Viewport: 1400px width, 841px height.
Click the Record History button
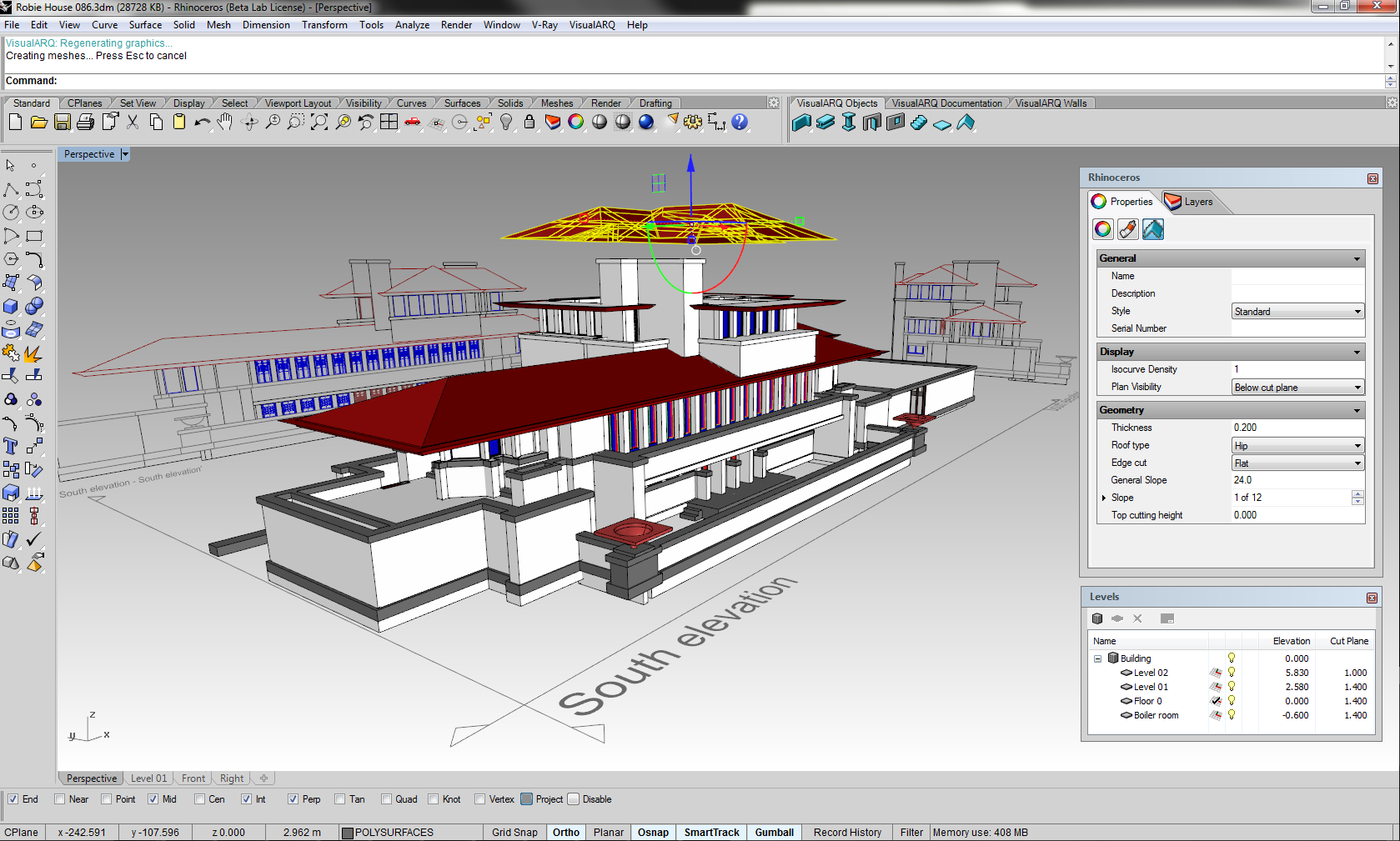pos(847,832)
